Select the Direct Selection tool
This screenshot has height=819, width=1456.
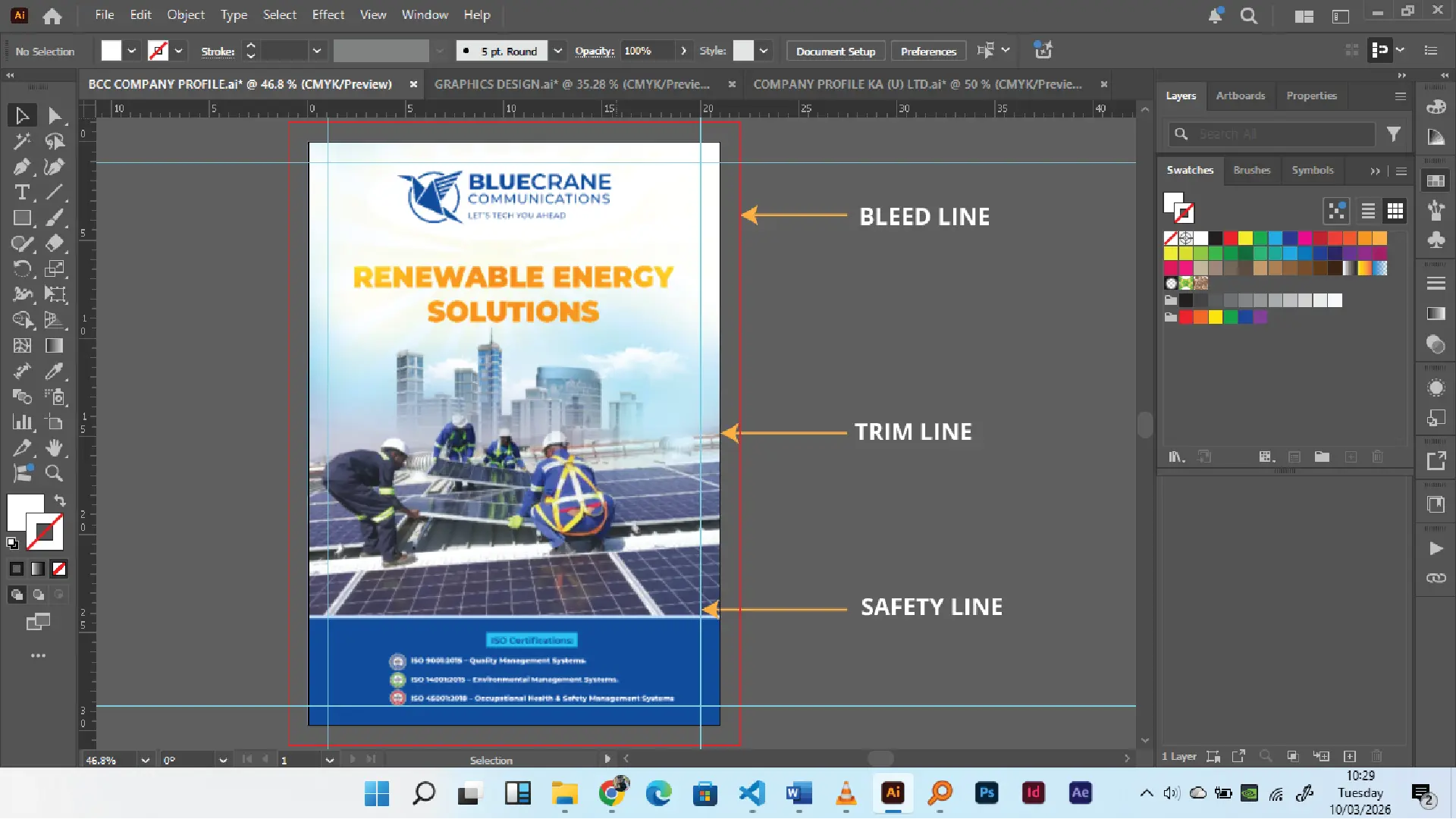[54, 116]
